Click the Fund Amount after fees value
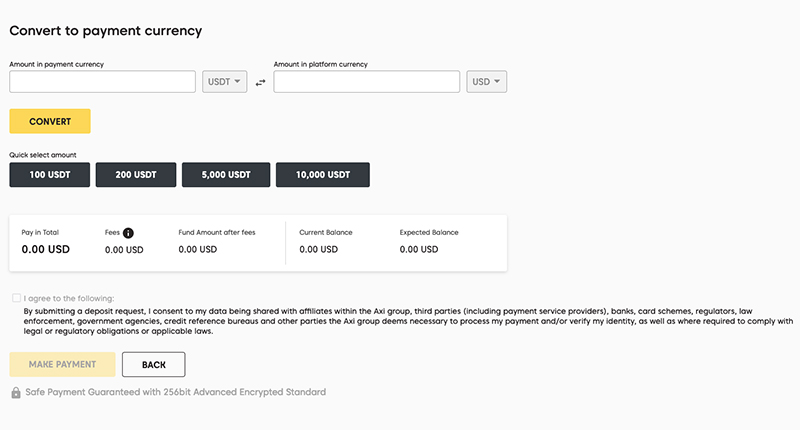This screenshot has height=430, width=800. pyautogui.click(x=197, y=249)
